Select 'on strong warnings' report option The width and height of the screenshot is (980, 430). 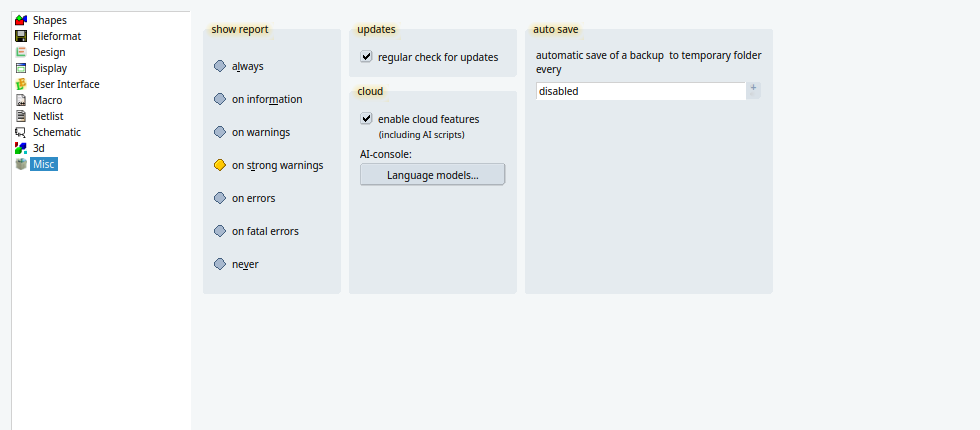pyautogui.click(x=269, y=166)
